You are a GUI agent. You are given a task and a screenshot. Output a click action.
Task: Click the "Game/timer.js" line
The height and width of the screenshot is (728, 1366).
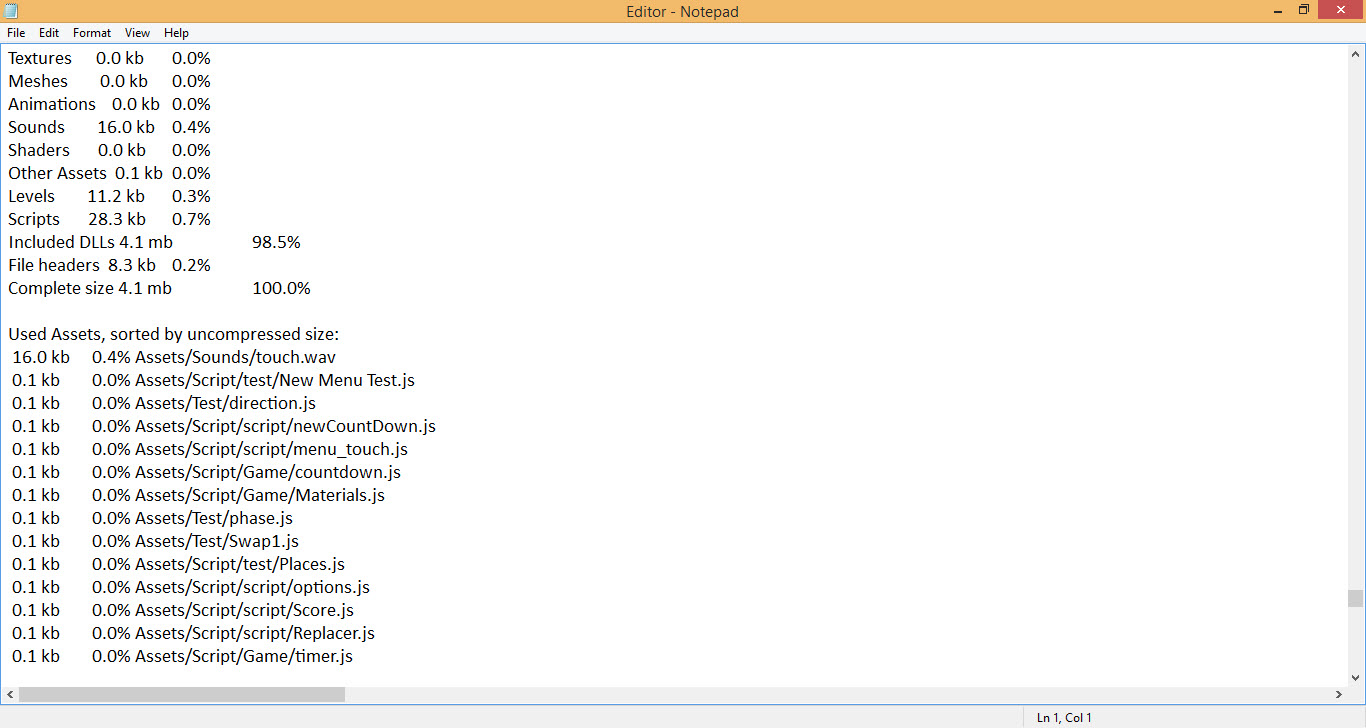click(182, 656)
